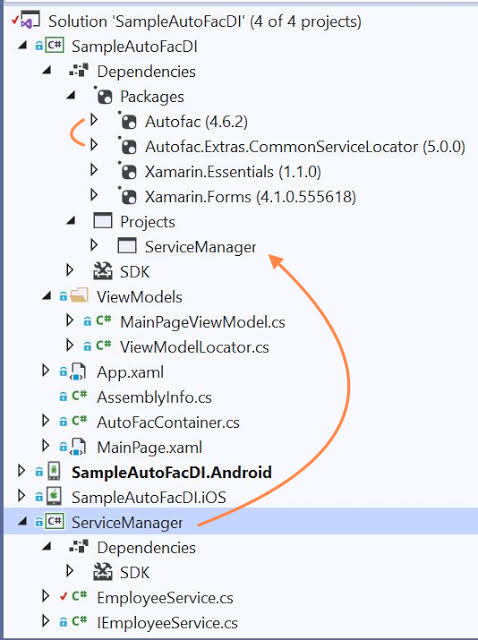
Task: Click the ServiceManager reference icon under Projects
Action: [127, 246]
